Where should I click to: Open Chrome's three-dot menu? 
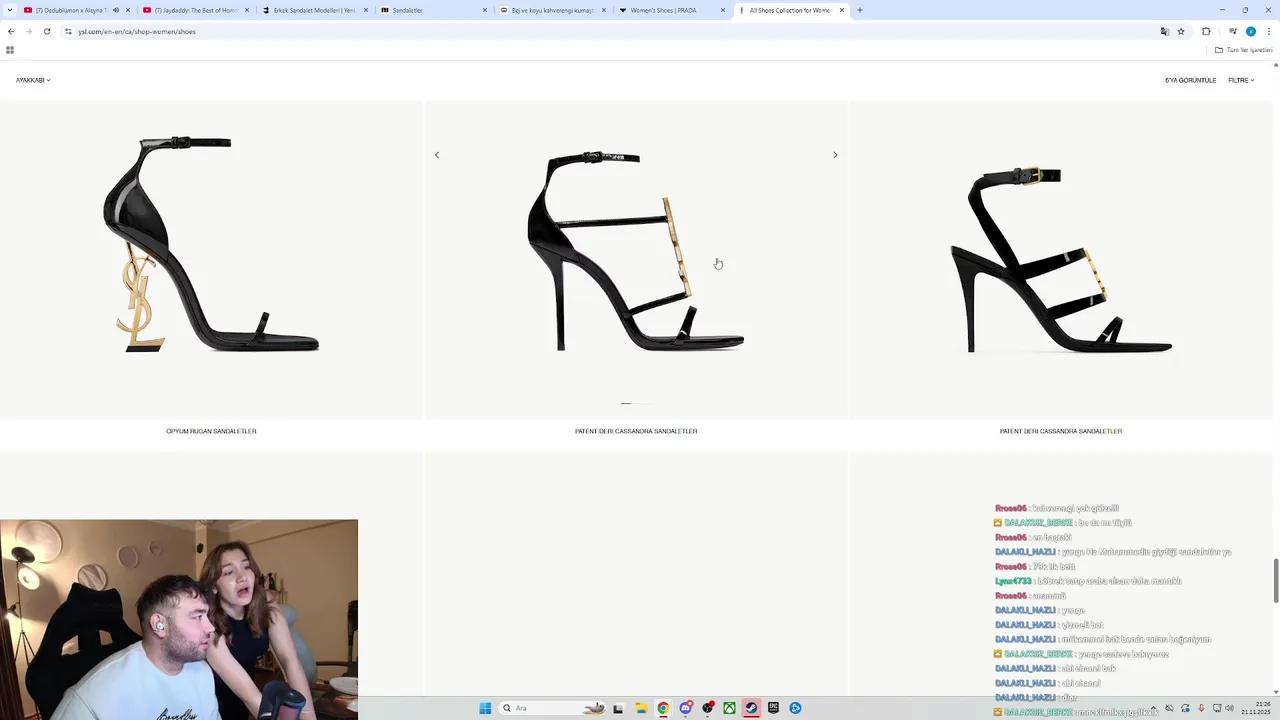pos(1268,31)
